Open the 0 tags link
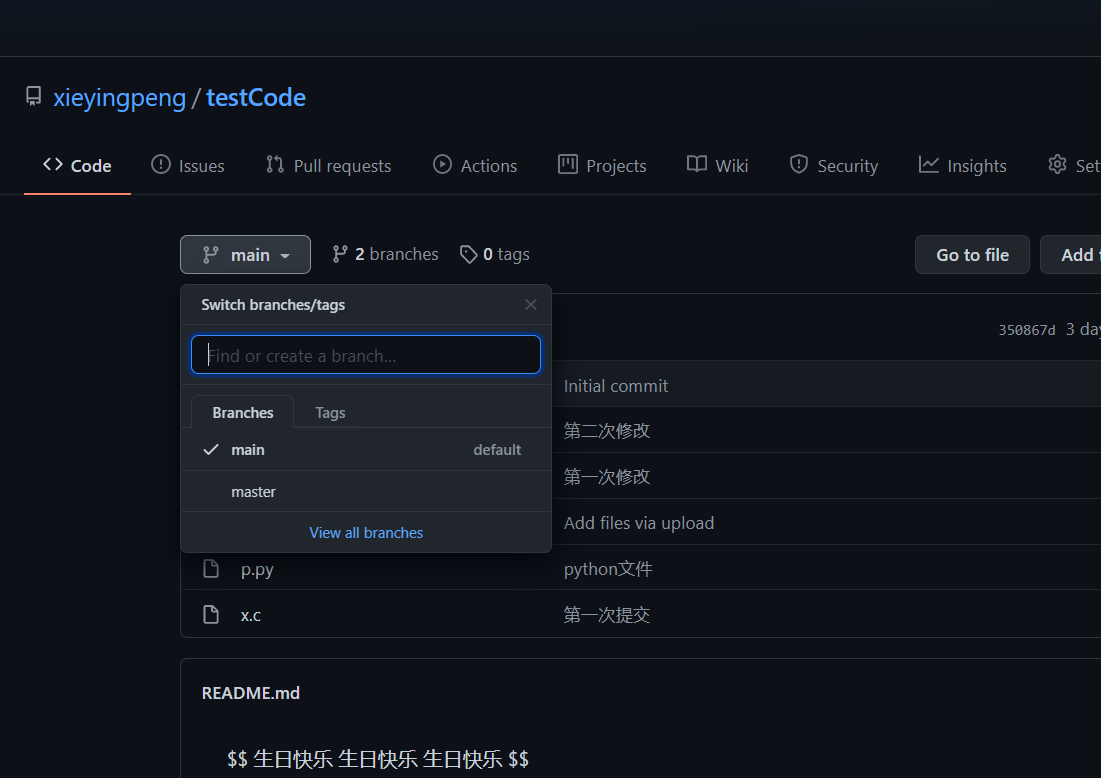1101x778 pixels. [x=494, y=254]
